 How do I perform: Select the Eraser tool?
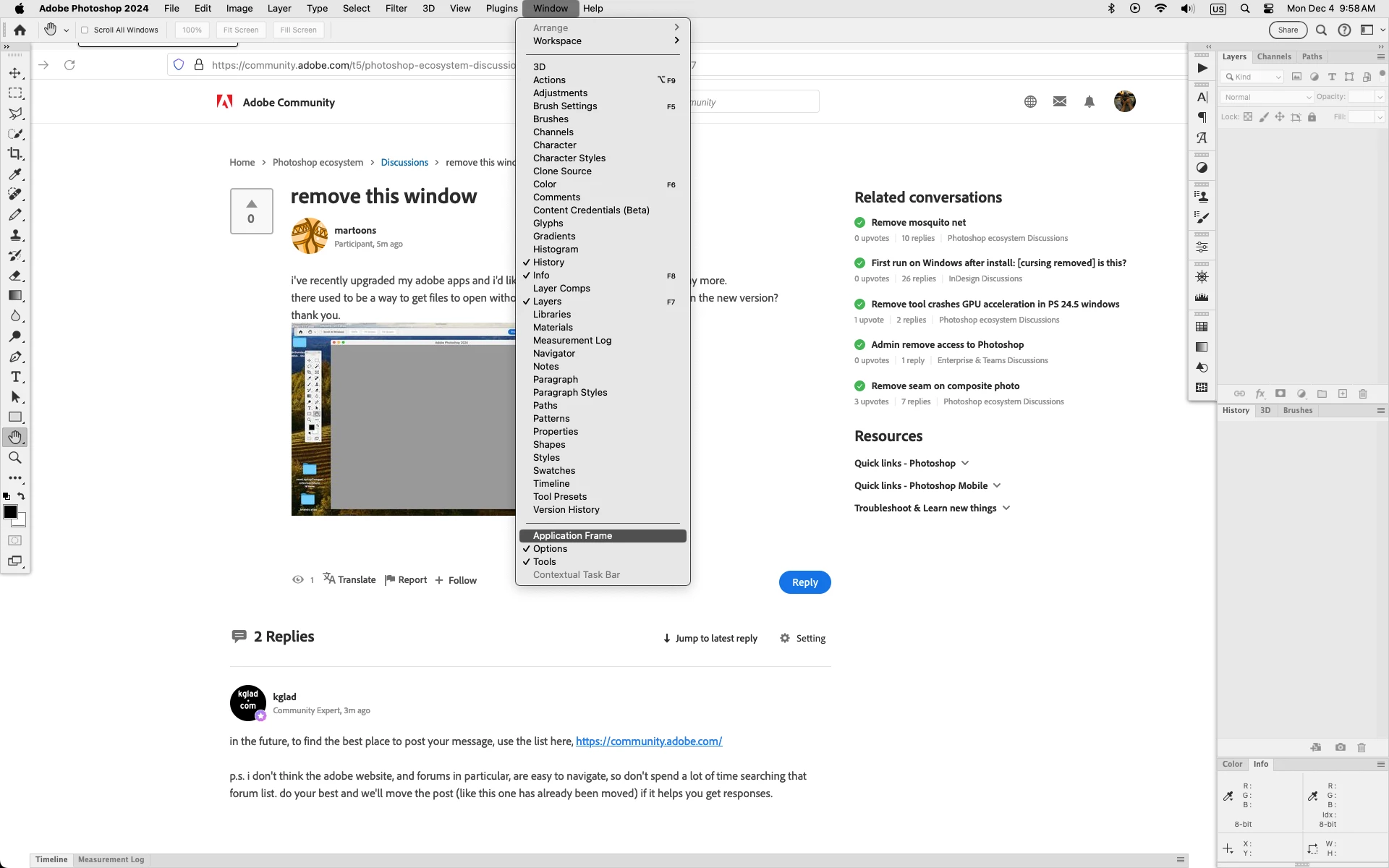click(x=15, y=276)
